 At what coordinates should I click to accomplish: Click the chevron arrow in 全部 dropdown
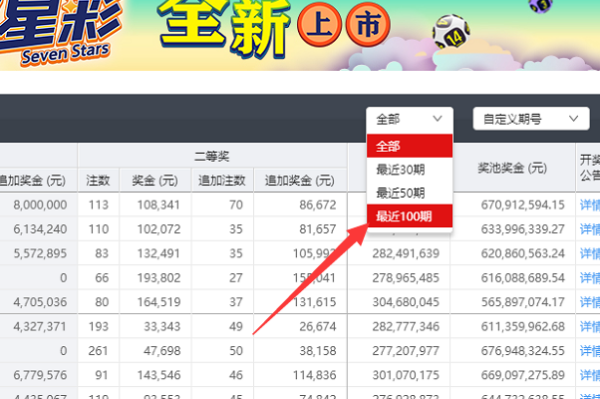point(437,119)
